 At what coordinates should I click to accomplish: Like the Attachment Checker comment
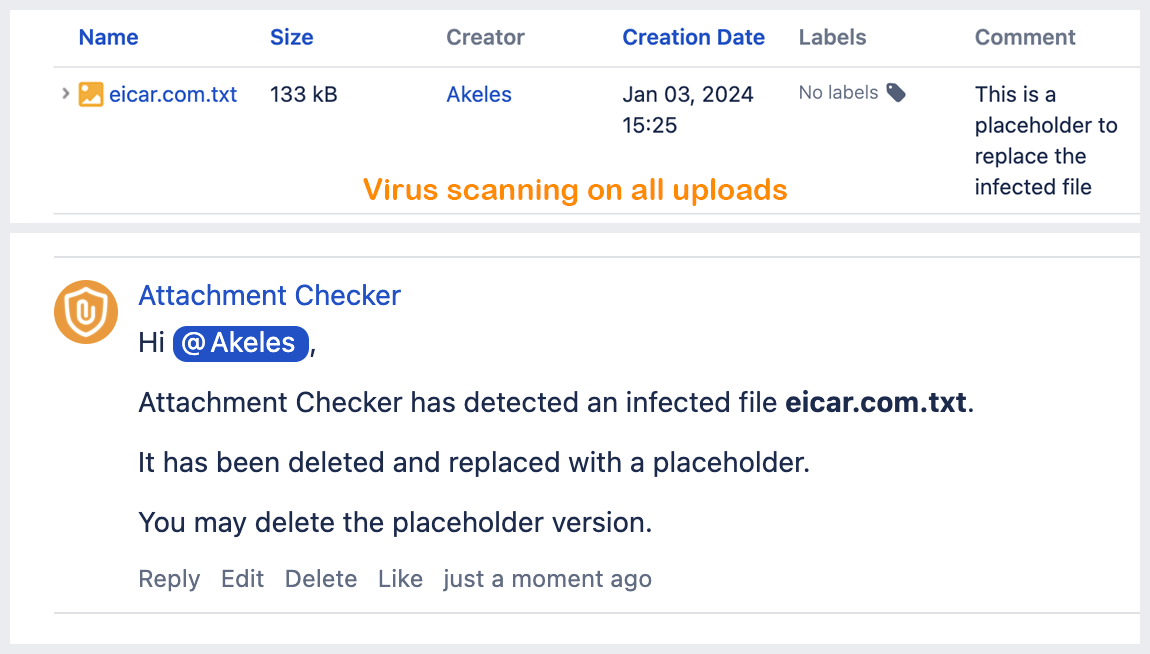tap(400, 579)
